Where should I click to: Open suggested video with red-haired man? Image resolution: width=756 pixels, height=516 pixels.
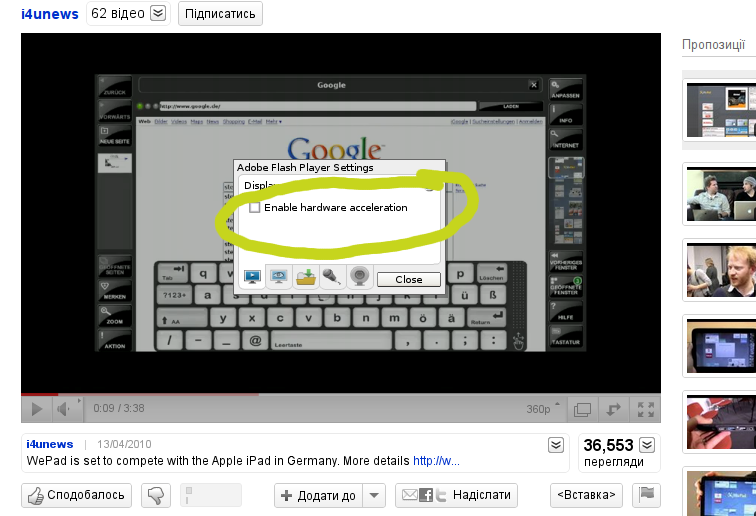(x=721, y=270)
